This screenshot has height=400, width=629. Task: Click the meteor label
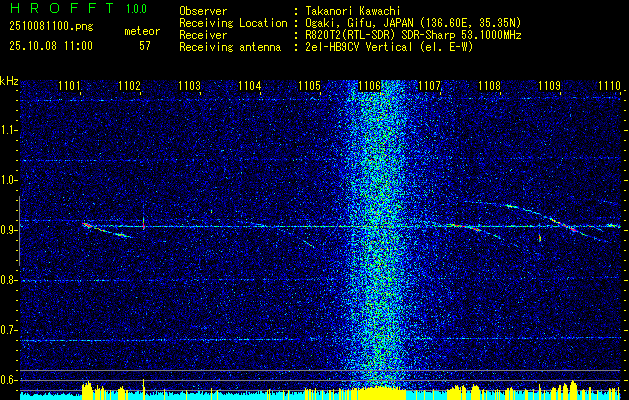(x=142, y=31)
